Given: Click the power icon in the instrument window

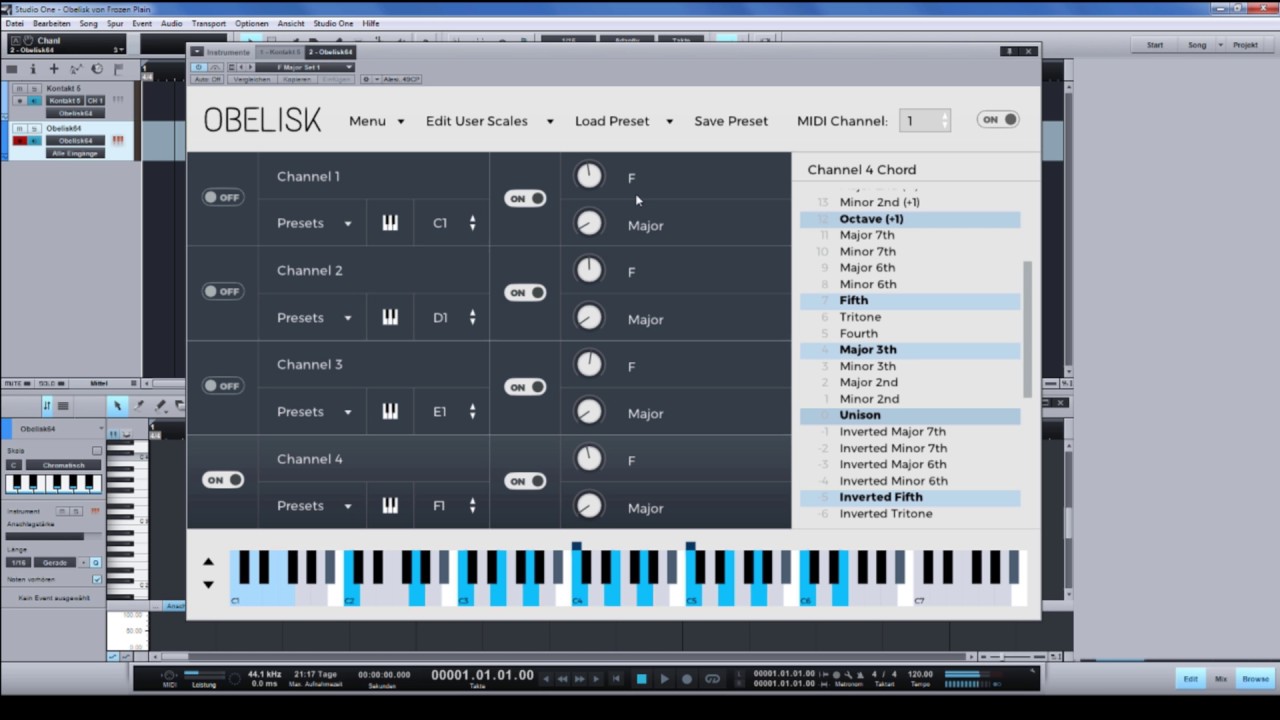Looking at the screenshot, I should (198, 67).
